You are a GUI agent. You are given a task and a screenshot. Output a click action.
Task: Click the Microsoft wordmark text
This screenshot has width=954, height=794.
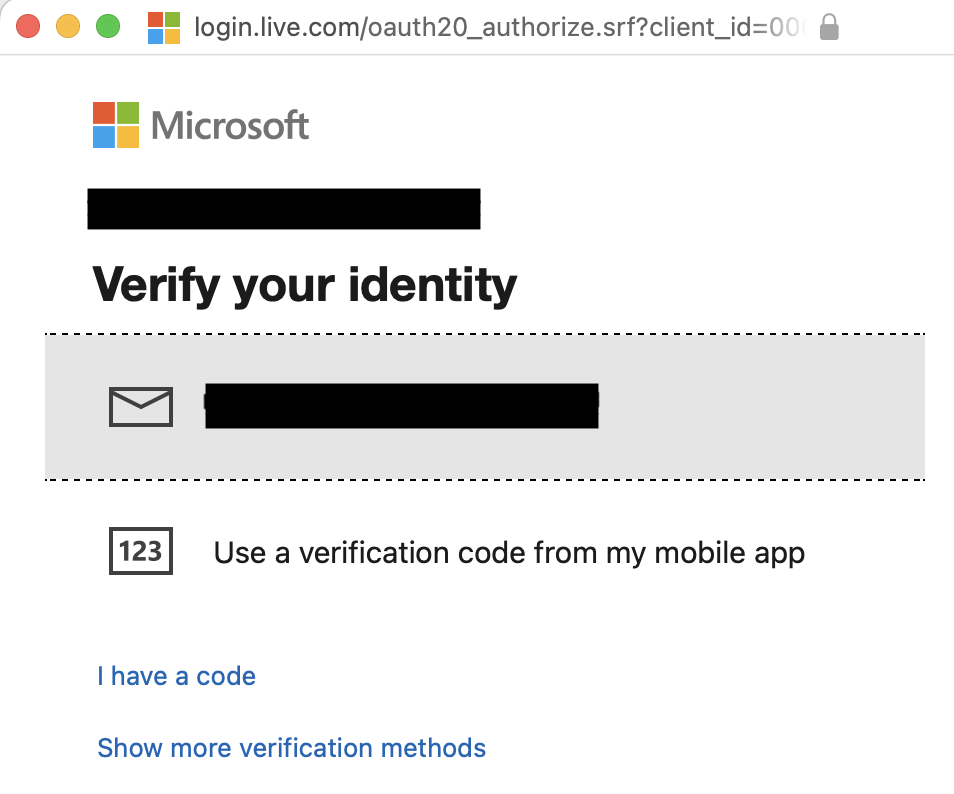point(230,126)
